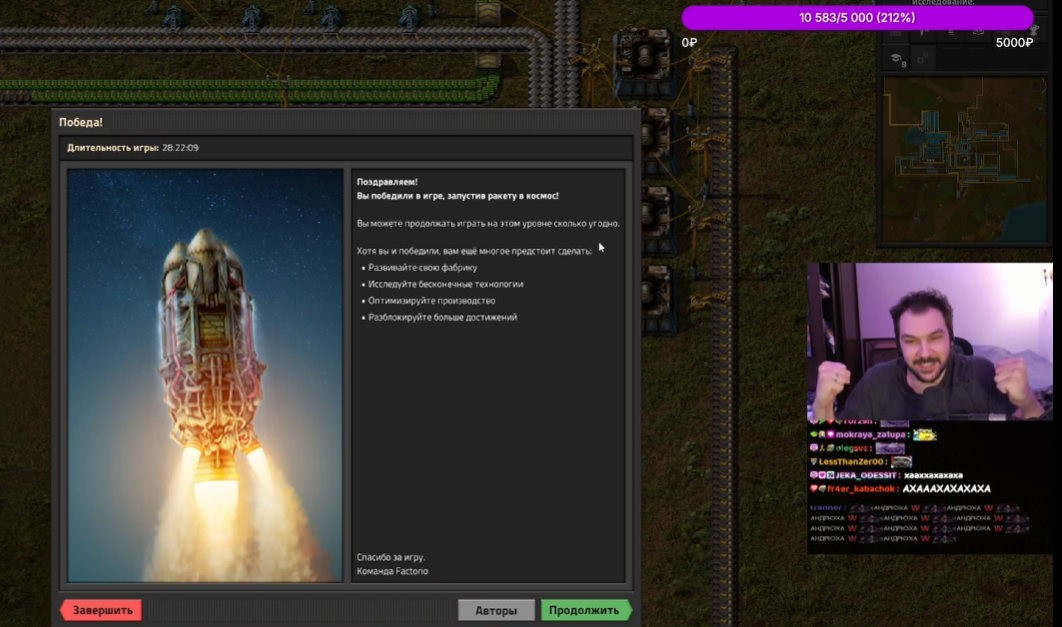Viewport: 1062px width, 627px height.
Task: Open the Авторы credits button
Action: click(496, 610)
